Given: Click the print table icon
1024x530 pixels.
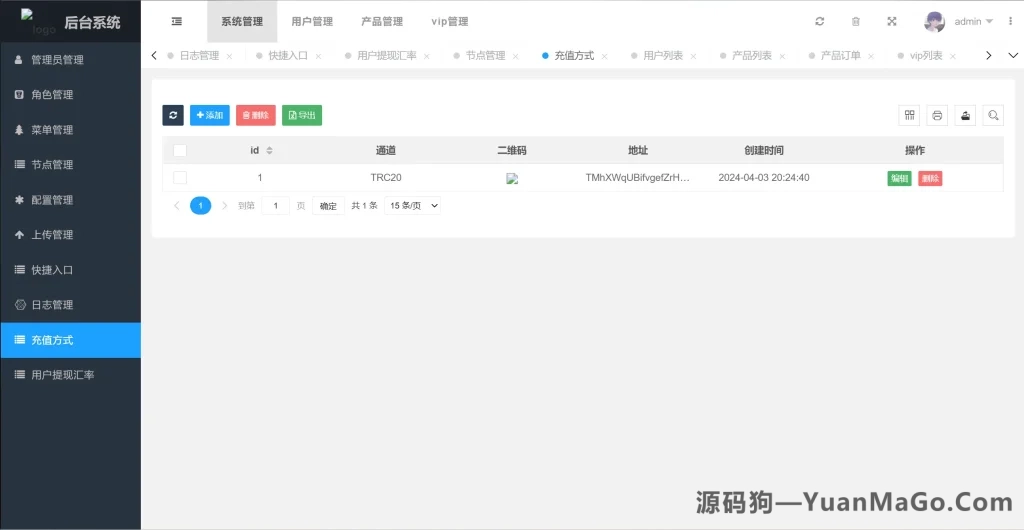Looking at the screenshot, I should tap(937, 116).
